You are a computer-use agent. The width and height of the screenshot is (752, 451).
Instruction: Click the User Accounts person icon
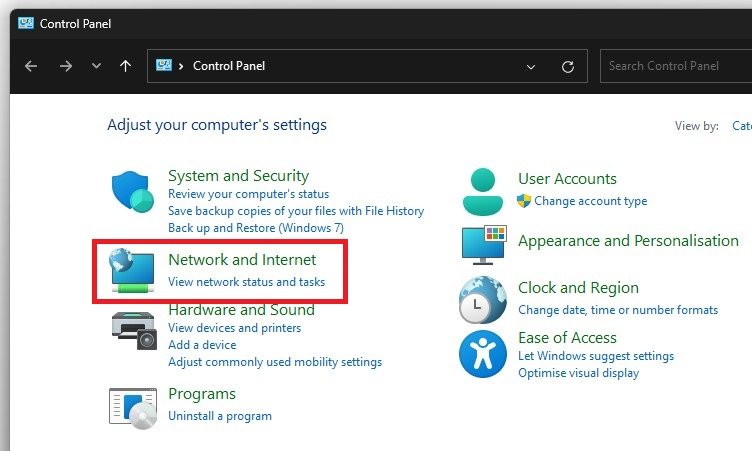click(483, 191)
